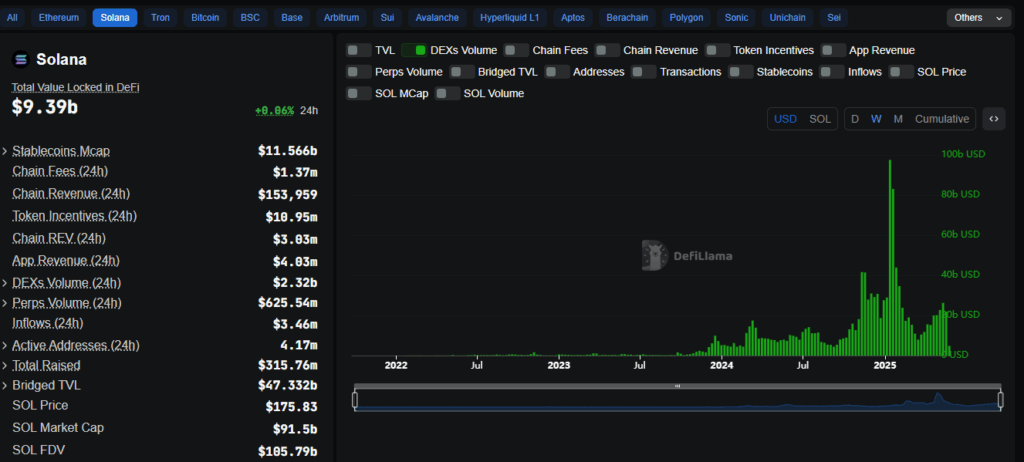Screen dimensions: 1024x462
Task: Expand the Active Addresses (24h) row
Action: [5, 346]
